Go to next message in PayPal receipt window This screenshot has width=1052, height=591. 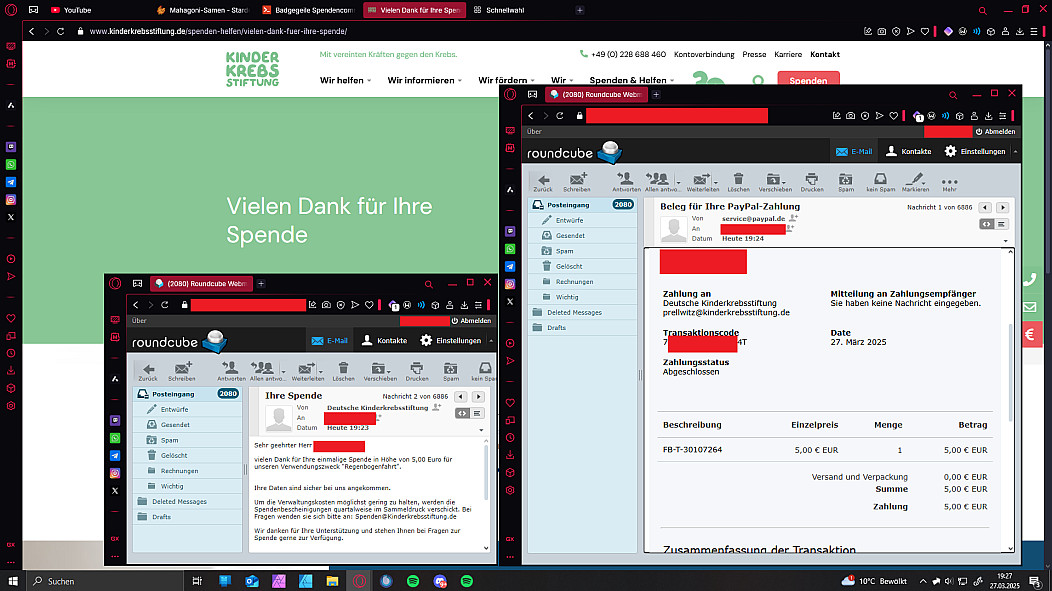(1003, 207)
